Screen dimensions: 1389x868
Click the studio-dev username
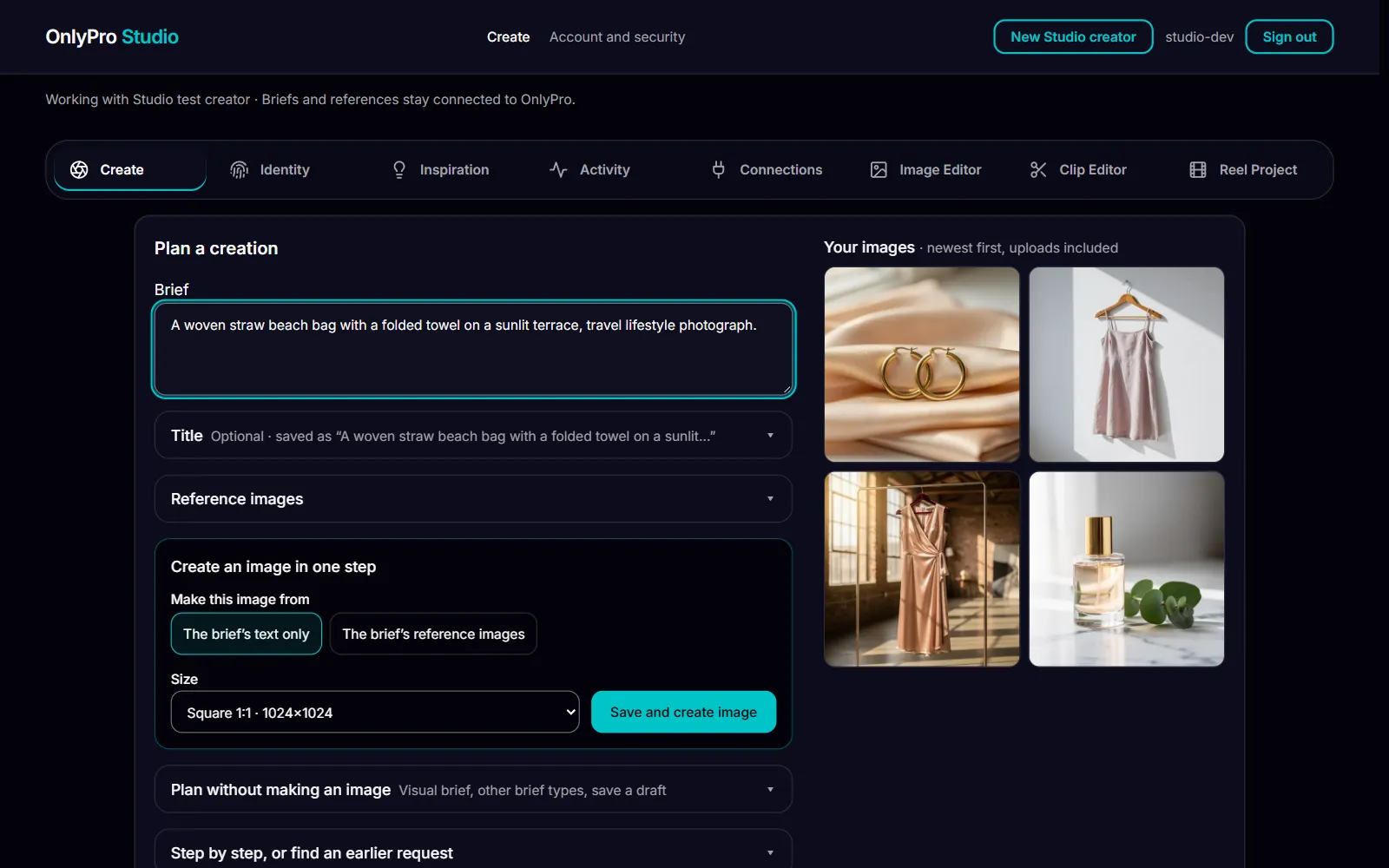click(1199, 37)
